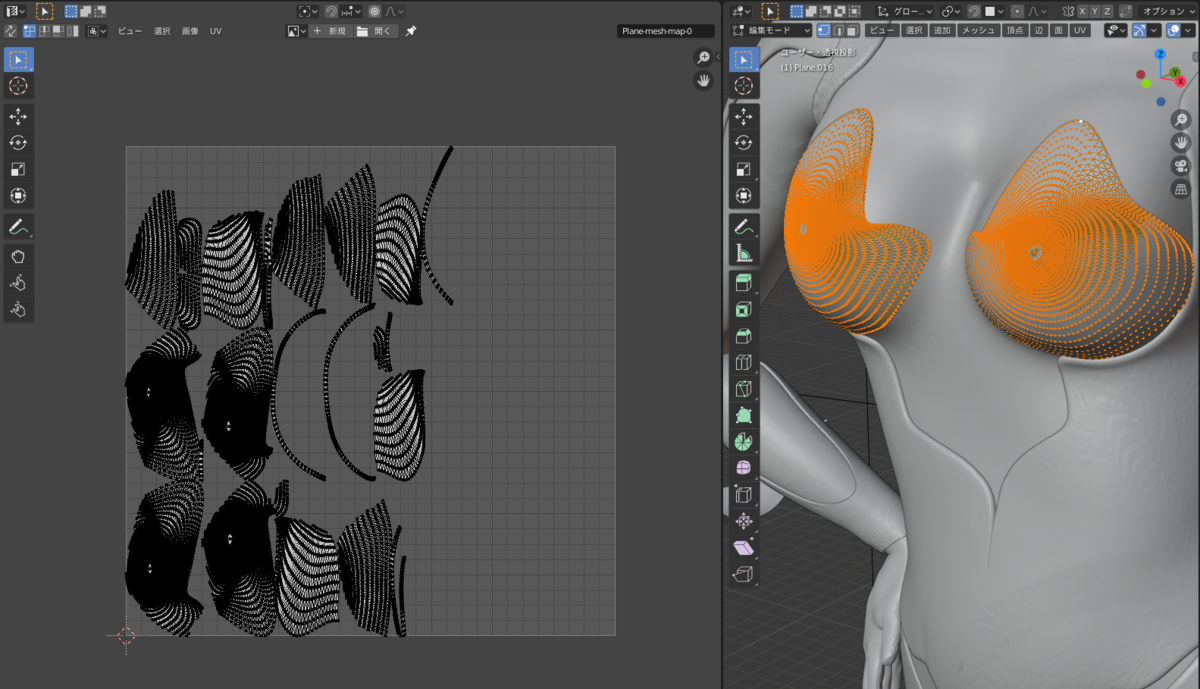Select the Box Select tool in UV editor
The width and height of the screenshot is (1200, 689).
18,59
